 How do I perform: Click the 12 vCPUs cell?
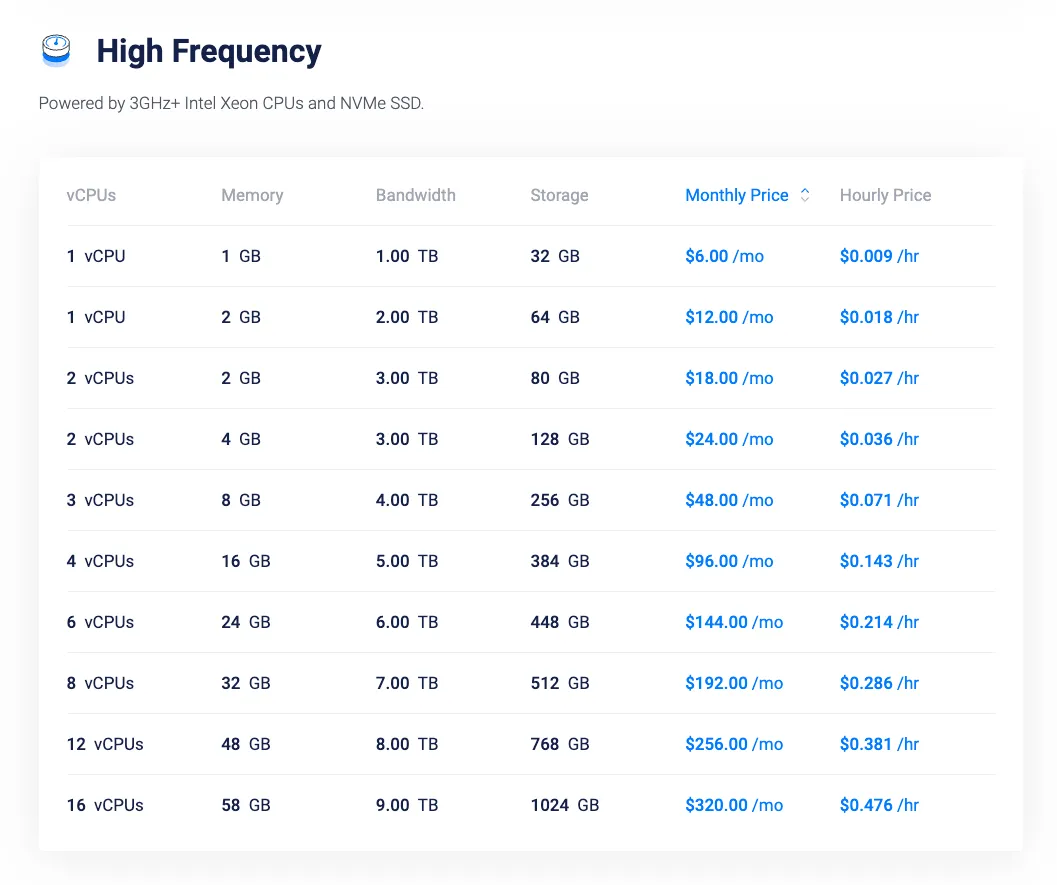pos(105,744)
